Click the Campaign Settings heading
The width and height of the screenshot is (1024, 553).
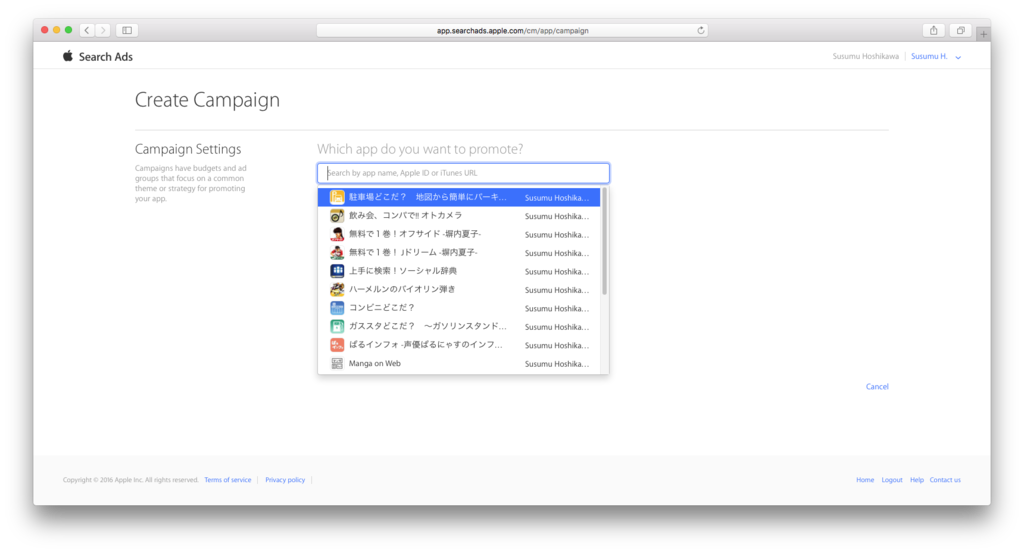coord(188,150)
